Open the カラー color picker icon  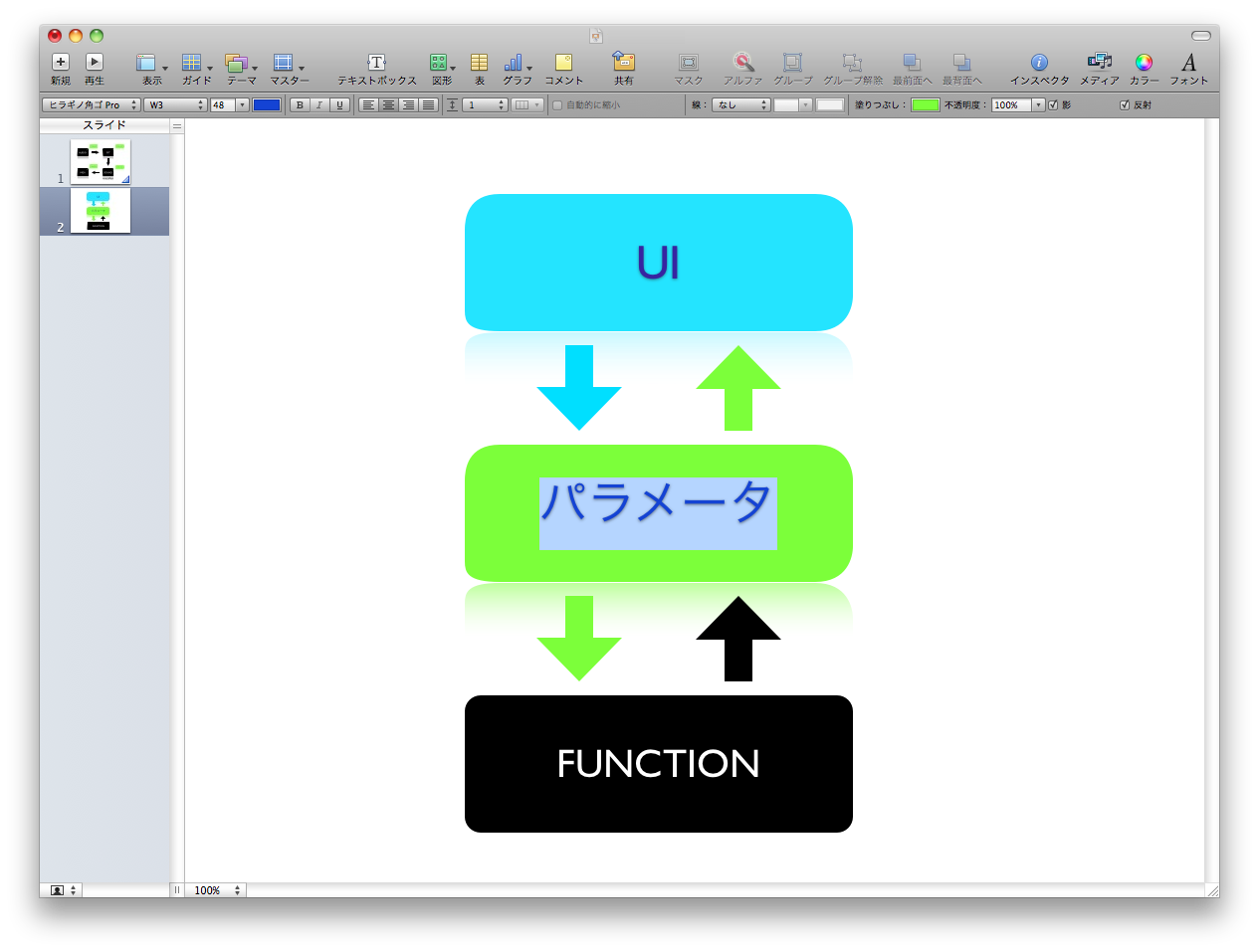point(1144,63)
